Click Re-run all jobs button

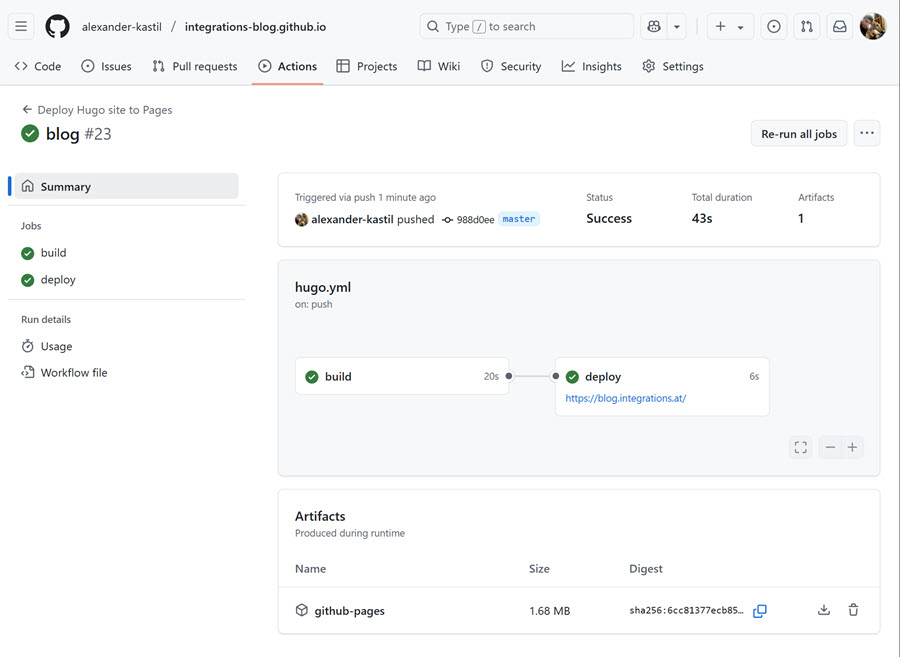click(799, 134)
